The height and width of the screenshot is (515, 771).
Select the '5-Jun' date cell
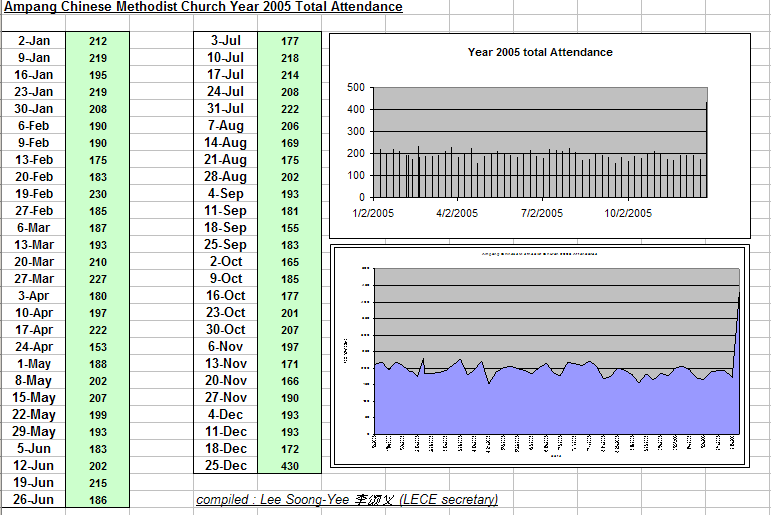(34, 449)
